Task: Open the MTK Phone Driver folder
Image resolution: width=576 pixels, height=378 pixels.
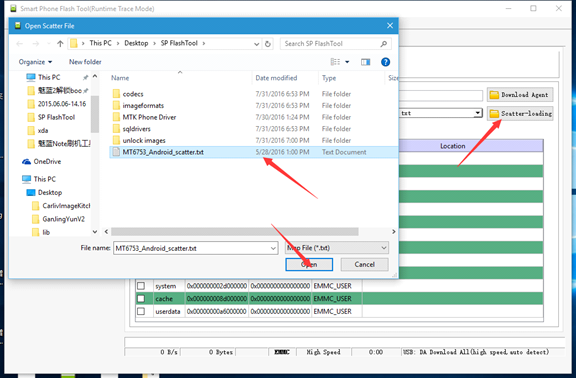Action: (x=149, y=117)
